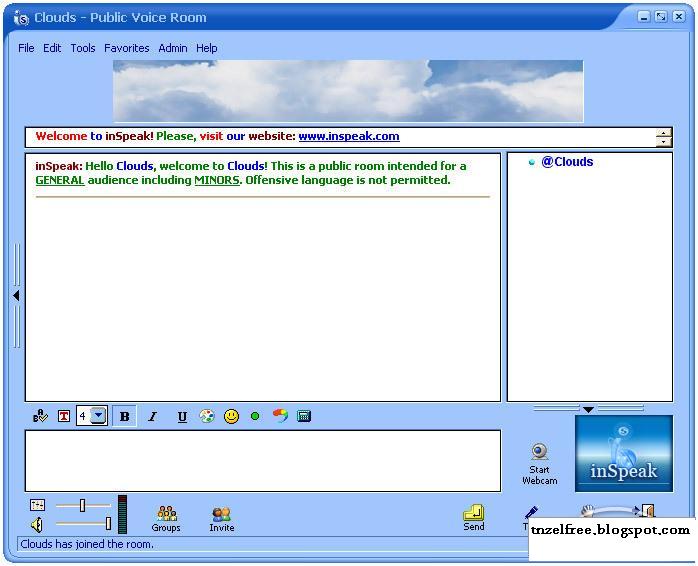698x566 pixels.
Task: Click the green circle status icon
Action: (x=255, y=416)
